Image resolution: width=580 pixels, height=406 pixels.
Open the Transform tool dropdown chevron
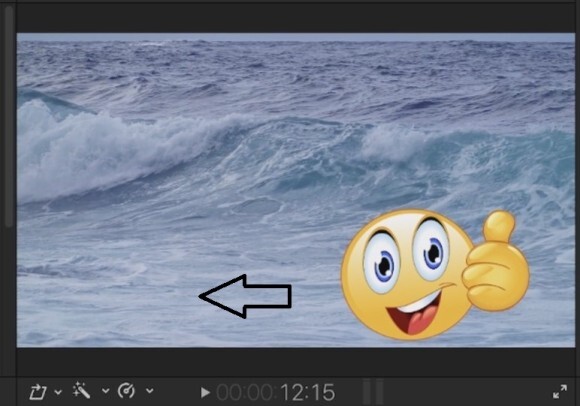(58, 392)
